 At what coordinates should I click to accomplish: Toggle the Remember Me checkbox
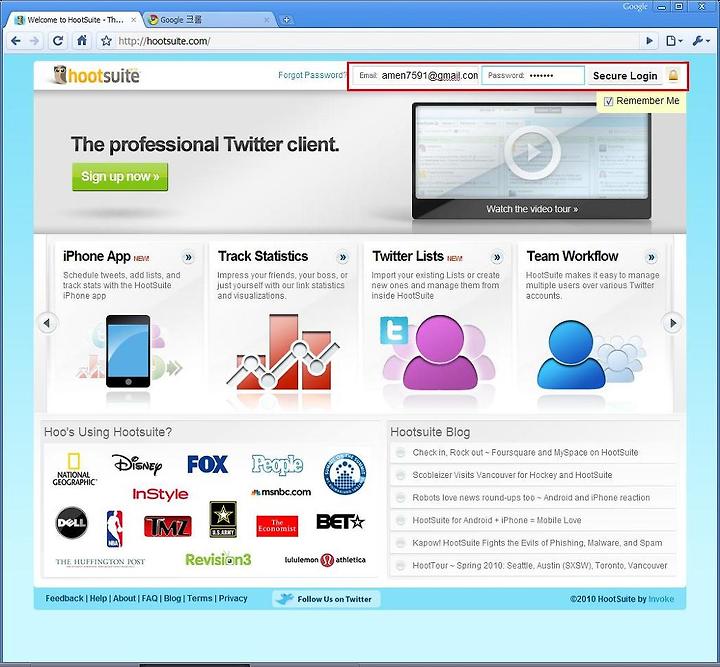click(x=608, y=101)
